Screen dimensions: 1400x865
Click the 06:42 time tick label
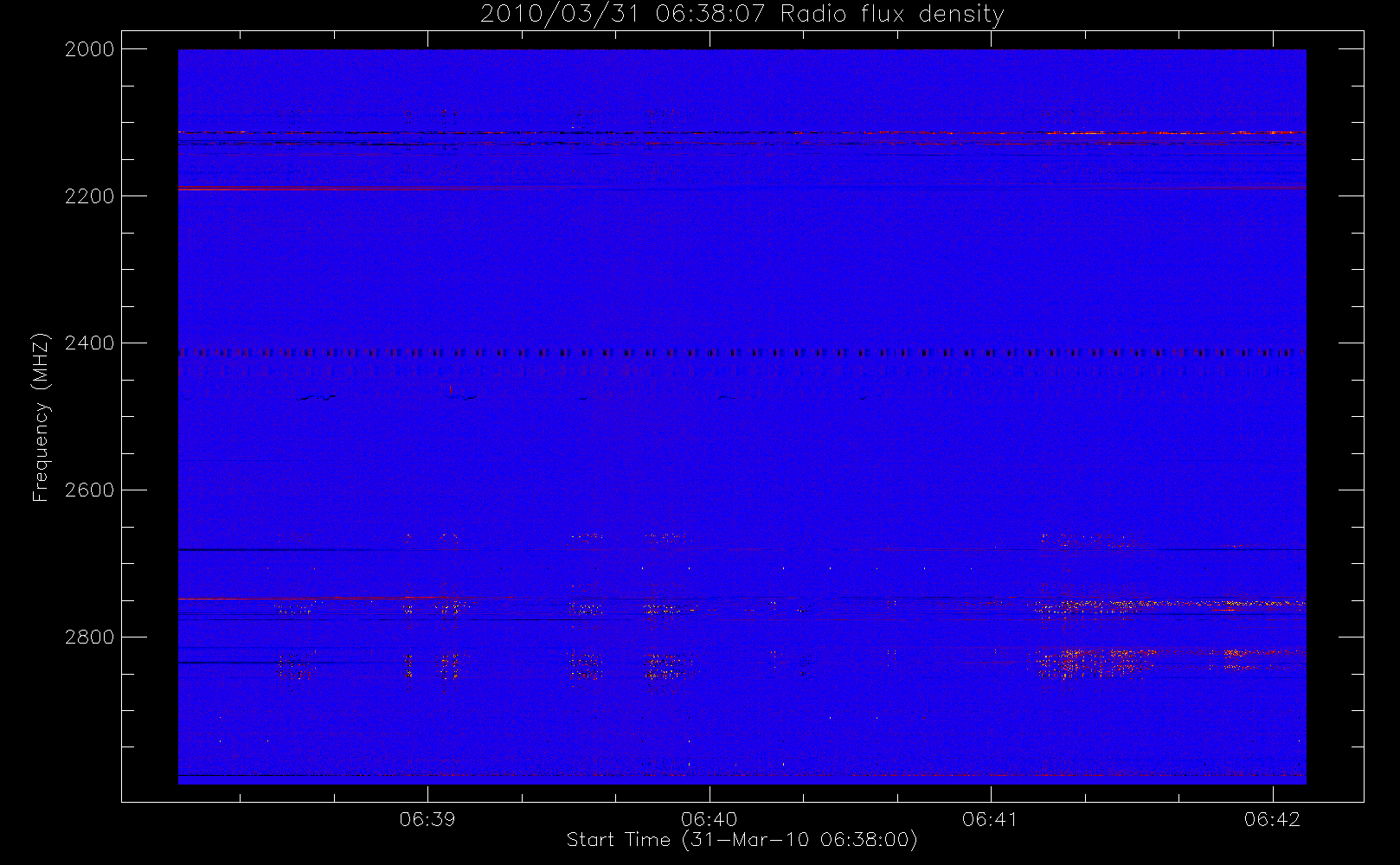tap(1272, 819)
